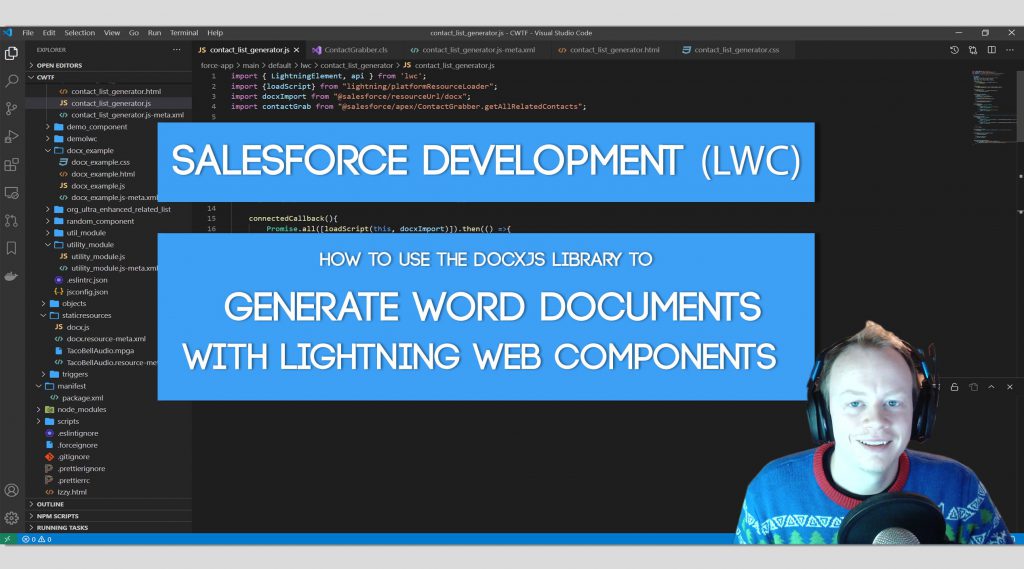Open editor more actions ellipsis
Image resolution: width=1024 pixels, height=569 pixels.
[x=1010, y=50]
